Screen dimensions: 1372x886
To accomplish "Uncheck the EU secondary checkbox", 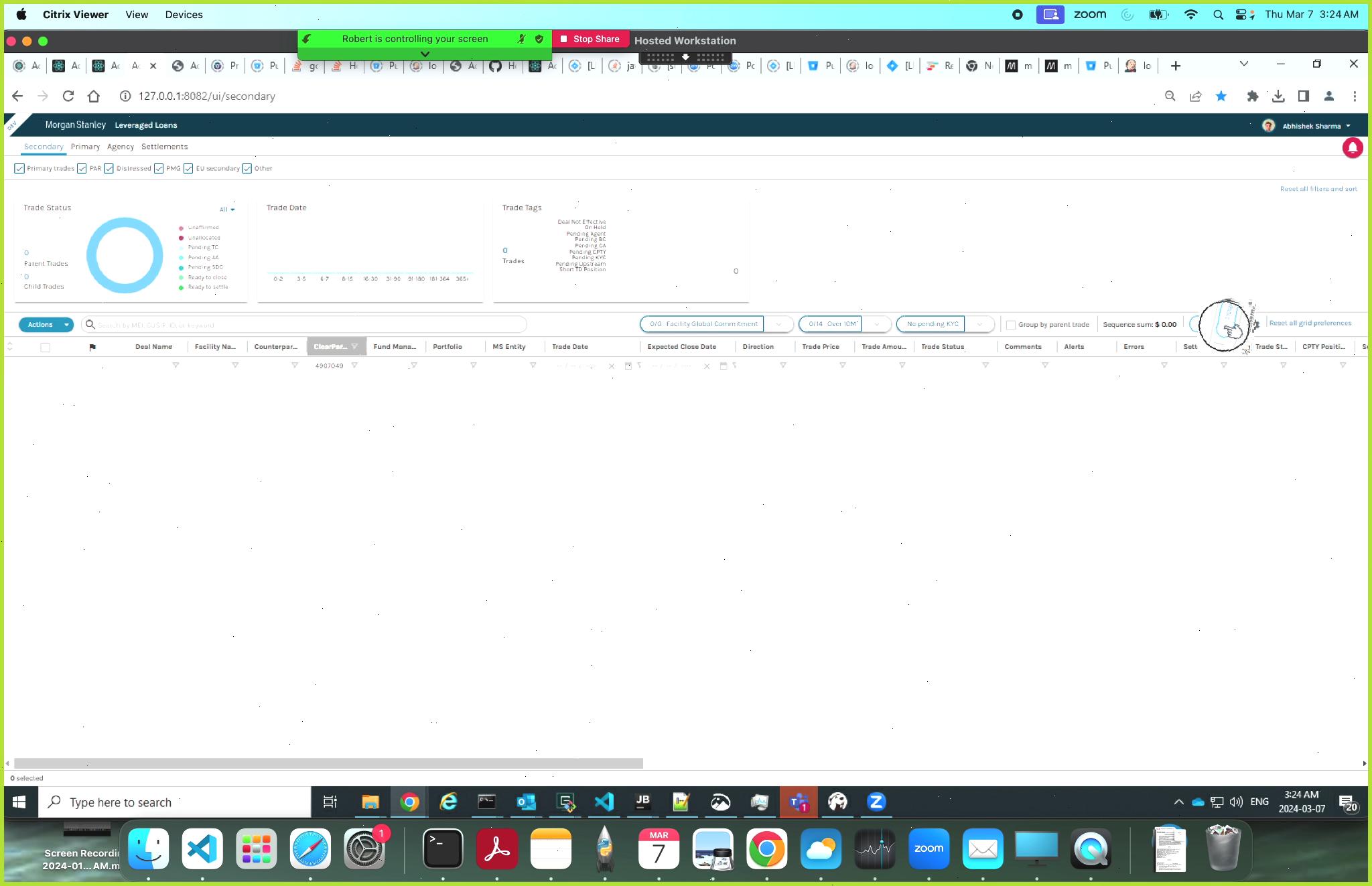I will point(188,168).
